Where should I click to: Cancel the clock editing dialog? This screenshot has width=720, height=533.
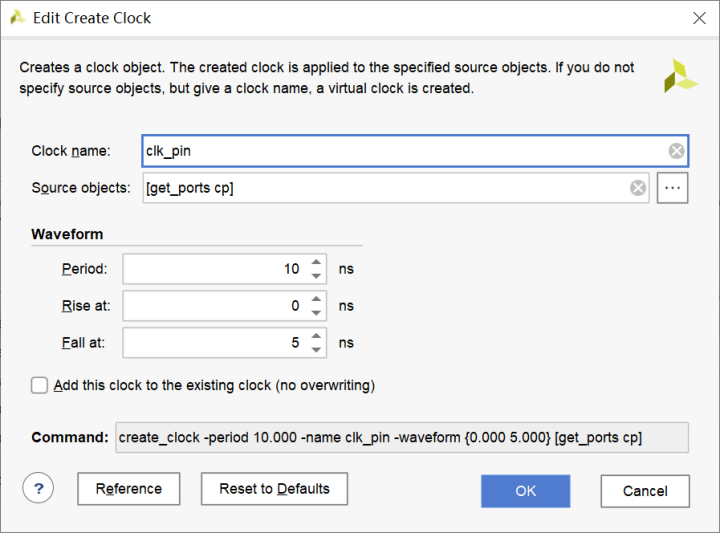[x=645, y=491]
